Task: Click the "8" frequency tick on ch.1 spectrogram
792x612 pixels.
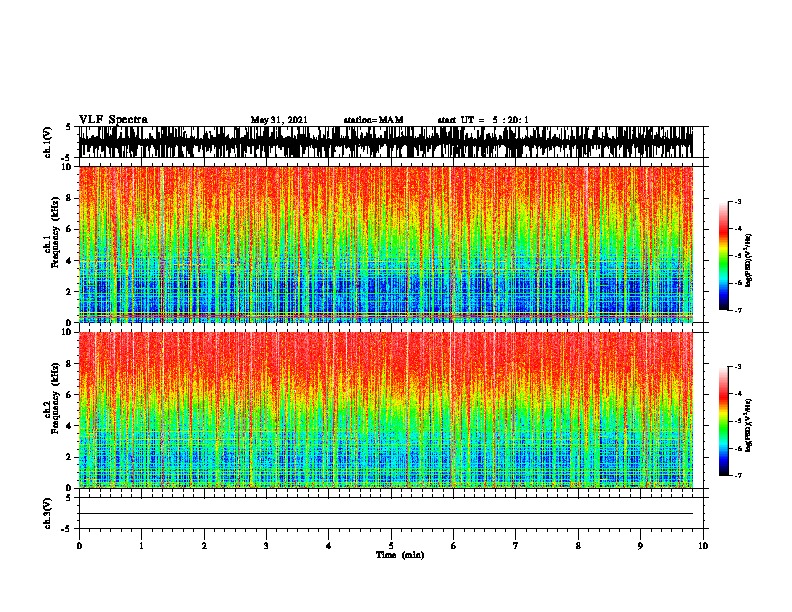Action: (70, 198)
